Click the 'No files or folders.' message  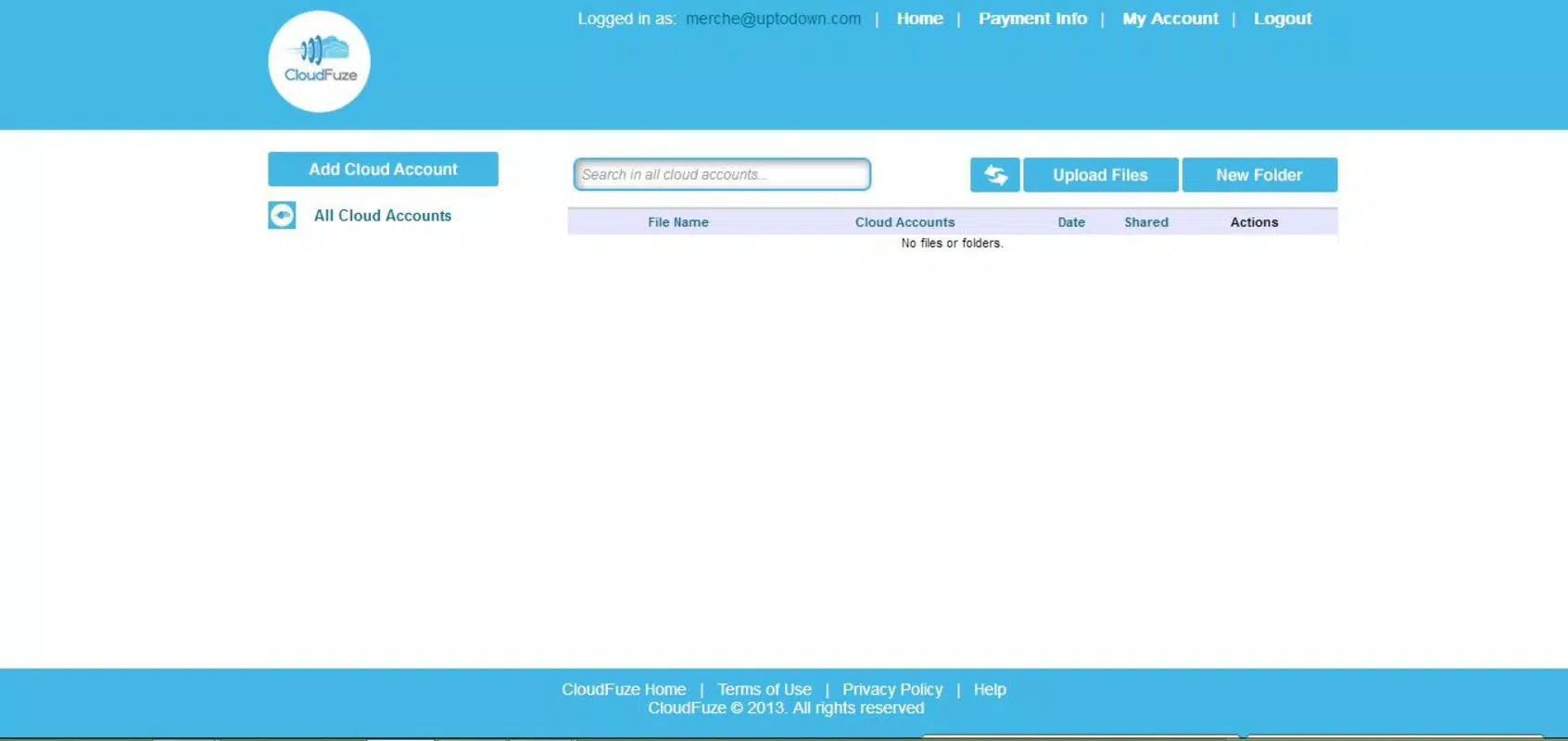pos(952,244)
